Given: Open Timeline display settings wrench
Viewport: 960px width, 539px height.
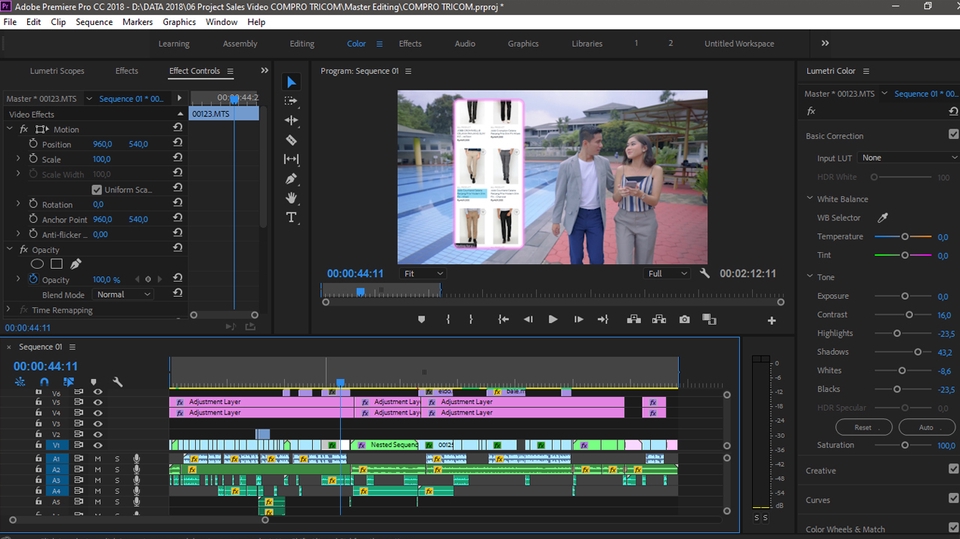Looking at the screenshot, I should click(x=118, y=382).
